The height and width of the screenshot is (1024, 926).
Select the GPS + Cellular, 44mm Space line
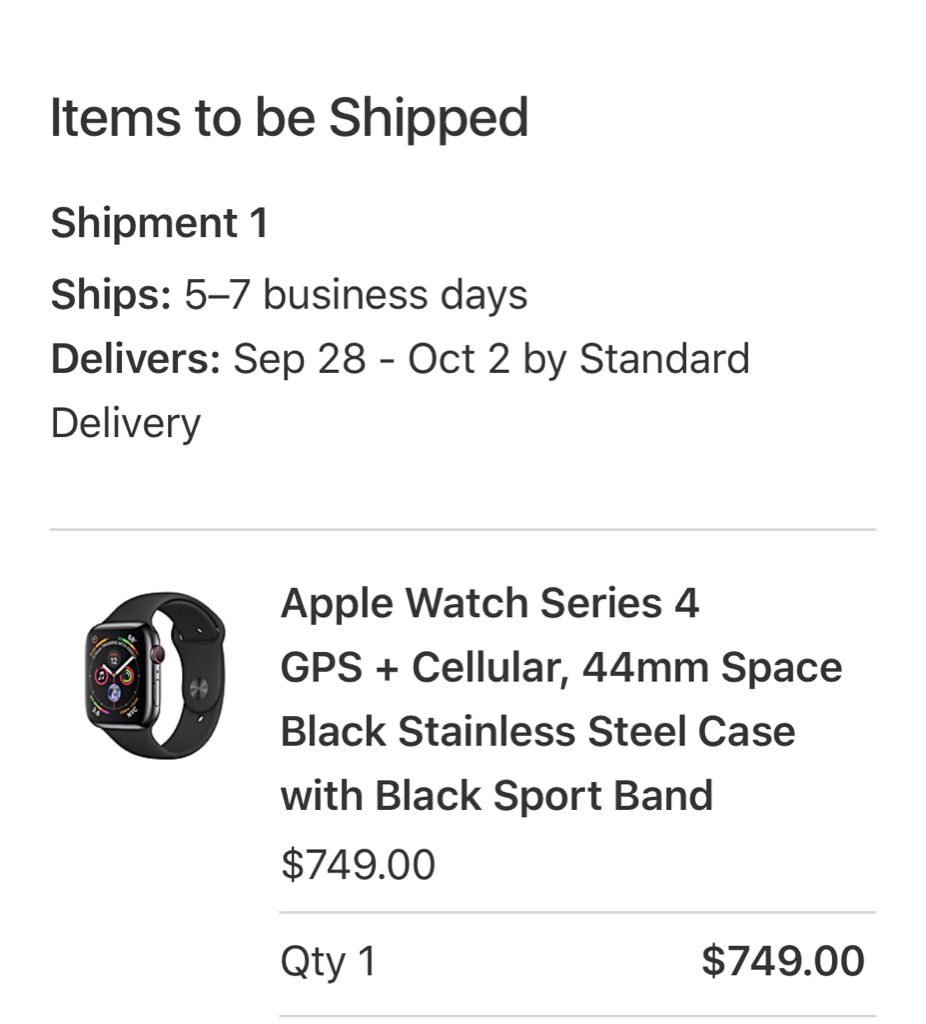tap(562, 667)
